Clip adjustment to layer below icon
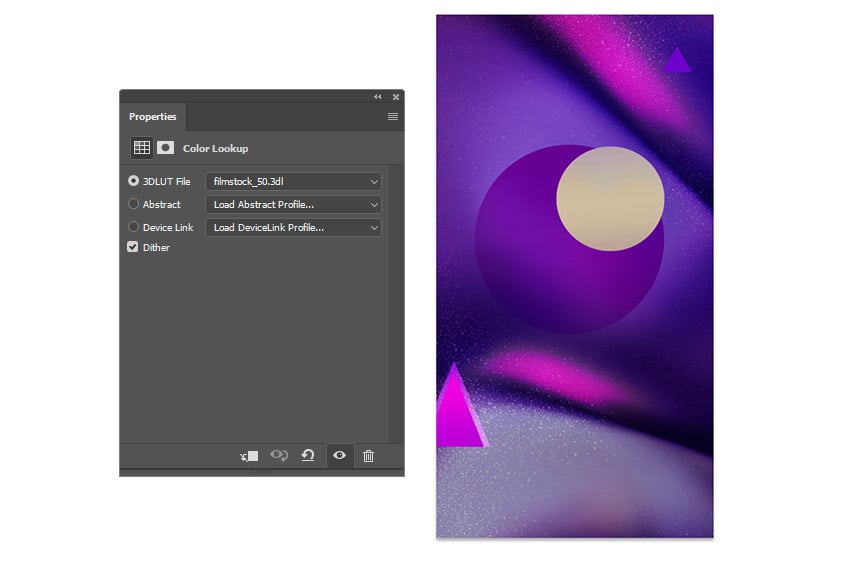850x564 pixels. coord(249,456)
